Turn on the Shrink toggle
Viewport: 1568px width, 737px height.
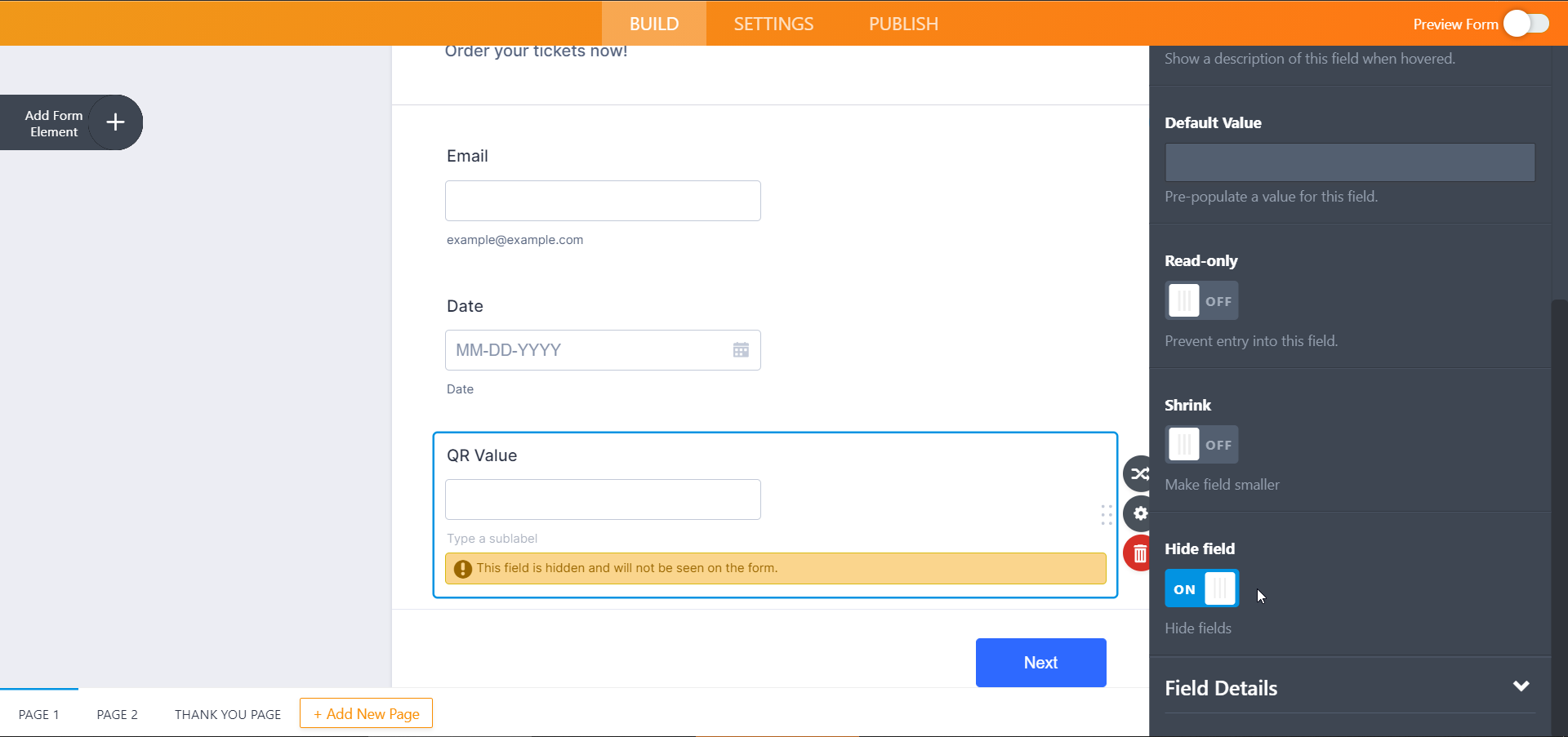point(1201,444)
